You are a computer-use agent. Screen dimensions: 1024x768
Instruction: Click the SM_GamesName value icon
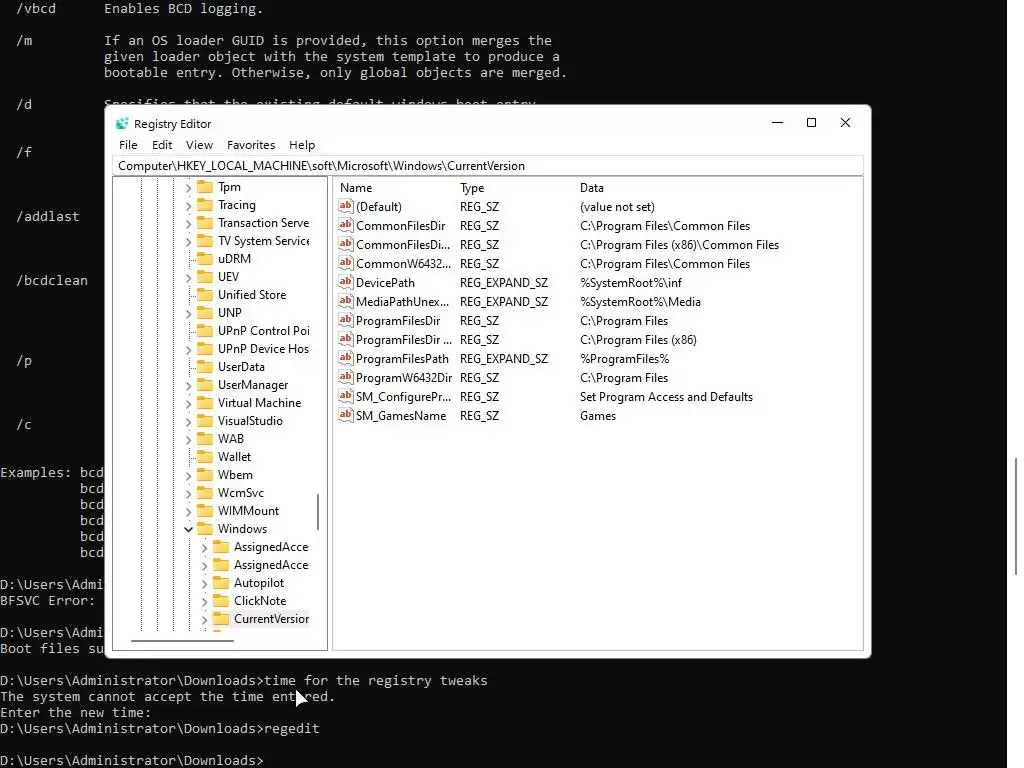pyautogui.click(x=345, y=415)
